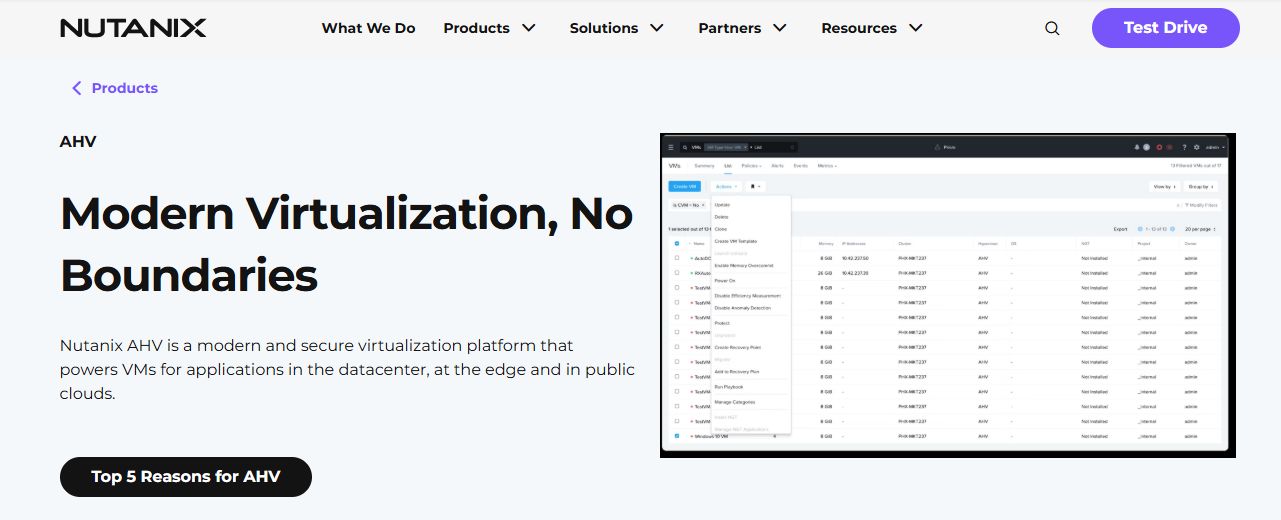Open the Metrics tab in Prism
Viewport: 1281px width, 520px height.
[827, 166]
